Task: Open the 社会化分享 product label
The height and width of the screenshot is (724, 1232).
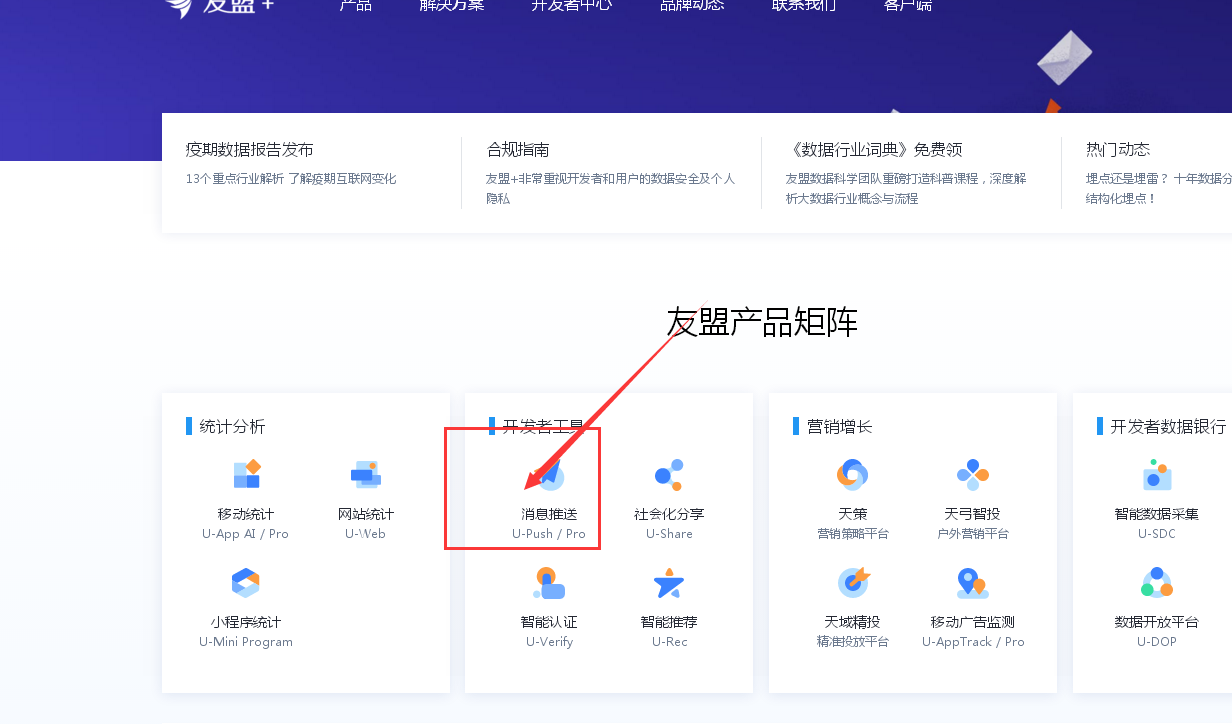Action: click(x=669, y=514)
